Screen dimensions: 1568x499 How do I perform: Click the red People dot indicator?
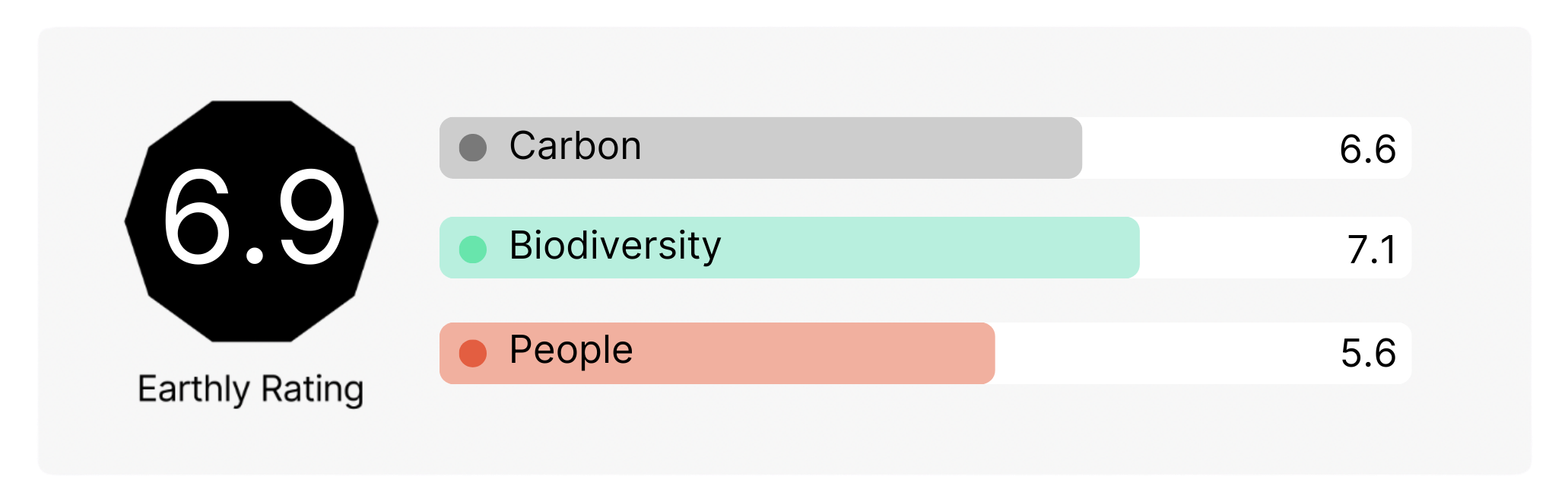pos(472,353)
